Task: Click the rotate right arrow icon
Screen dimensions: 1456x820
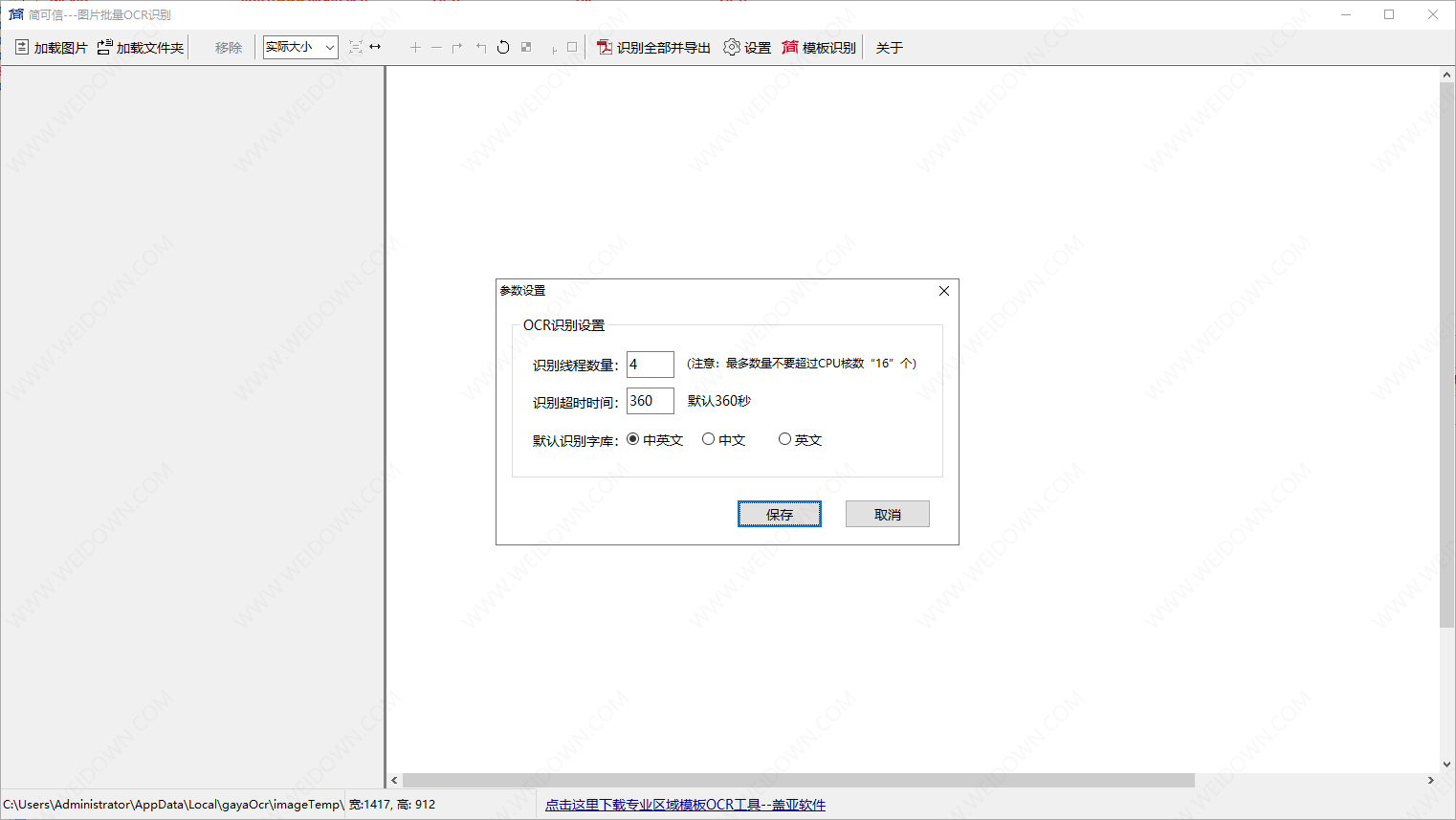Action: click(457, 47)
